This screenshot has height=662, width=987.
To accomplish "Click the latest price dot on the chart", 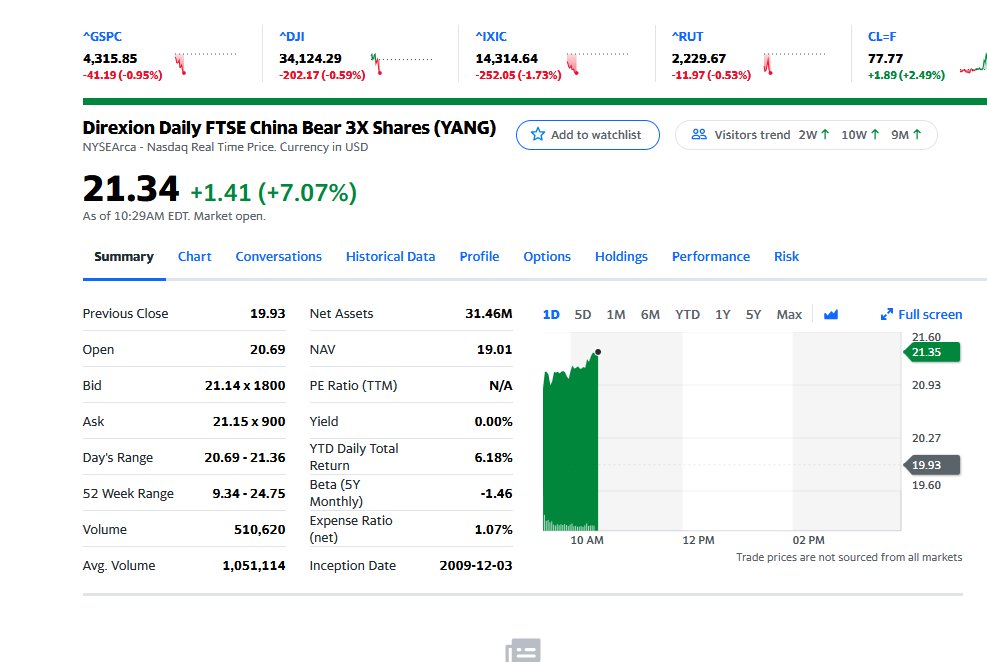I will [x=598, y=352].
